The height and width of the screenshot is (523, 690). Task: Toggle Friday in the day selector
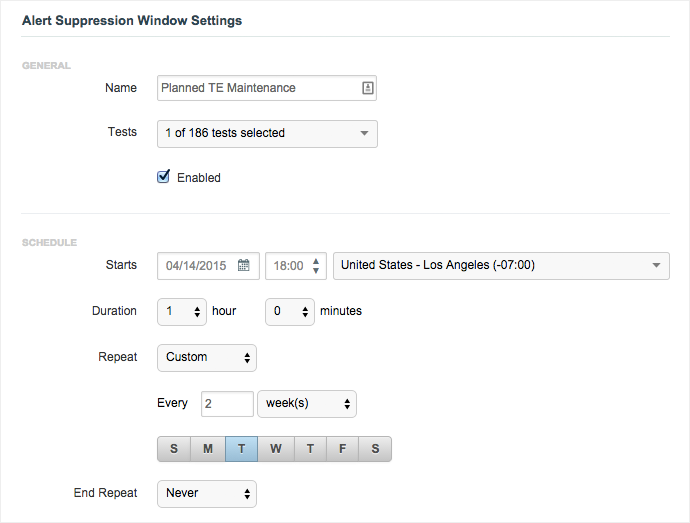coord(342,449)
